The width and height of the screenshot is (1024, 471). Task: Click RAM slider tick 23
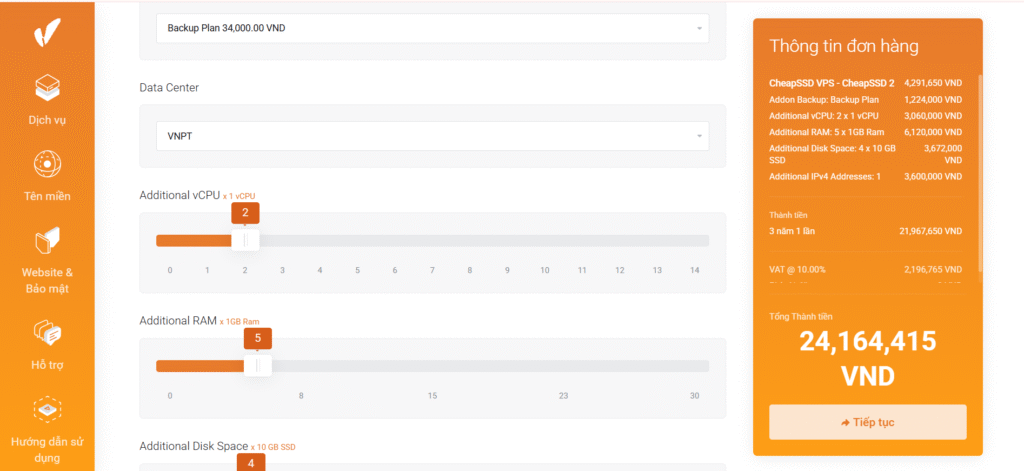pos(563,366)
